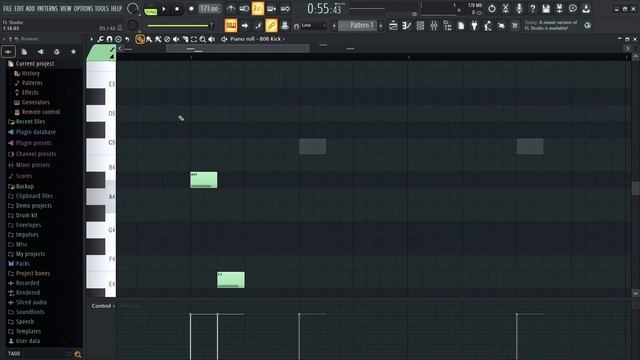
Task: Open the playlist view icon
Action: [x=393, y=26]
